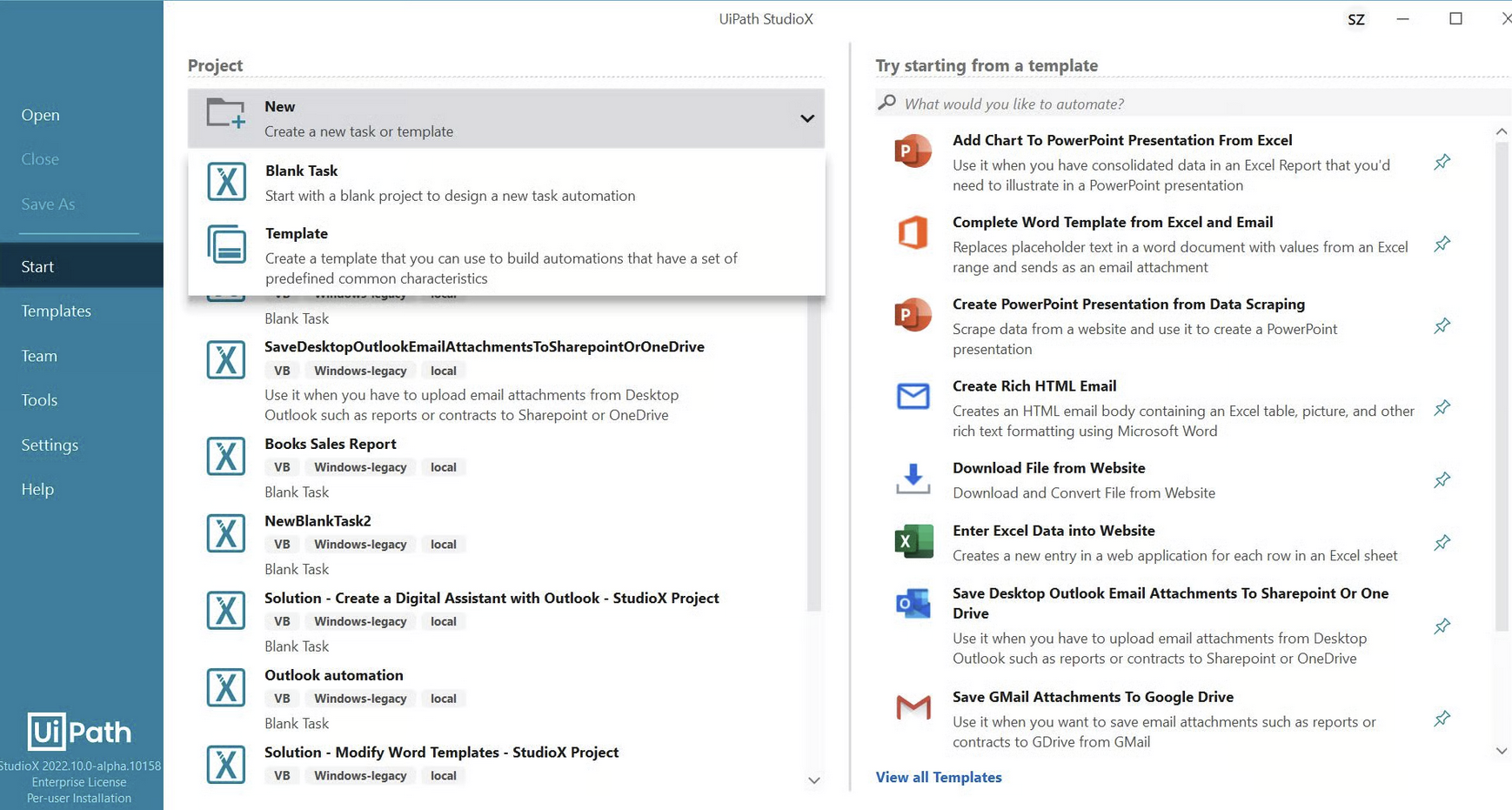
Task: Pin Create PowerPoint Presentation from Data Scraping
Action: pos(1442,325)
